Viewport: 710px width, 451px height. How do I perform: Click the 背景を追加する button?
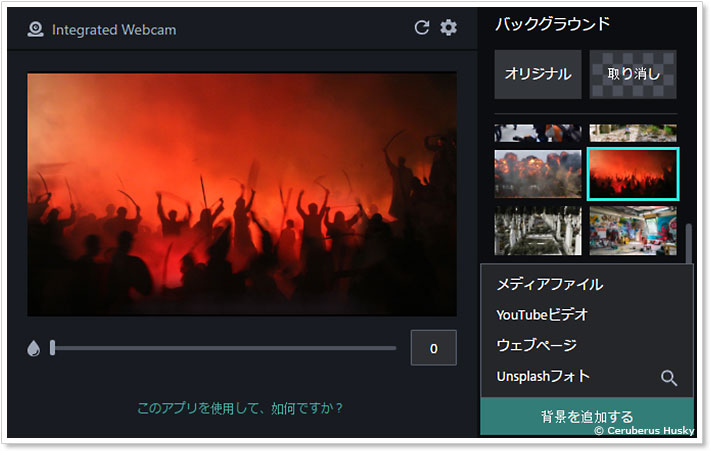click(x=587, y=417)
